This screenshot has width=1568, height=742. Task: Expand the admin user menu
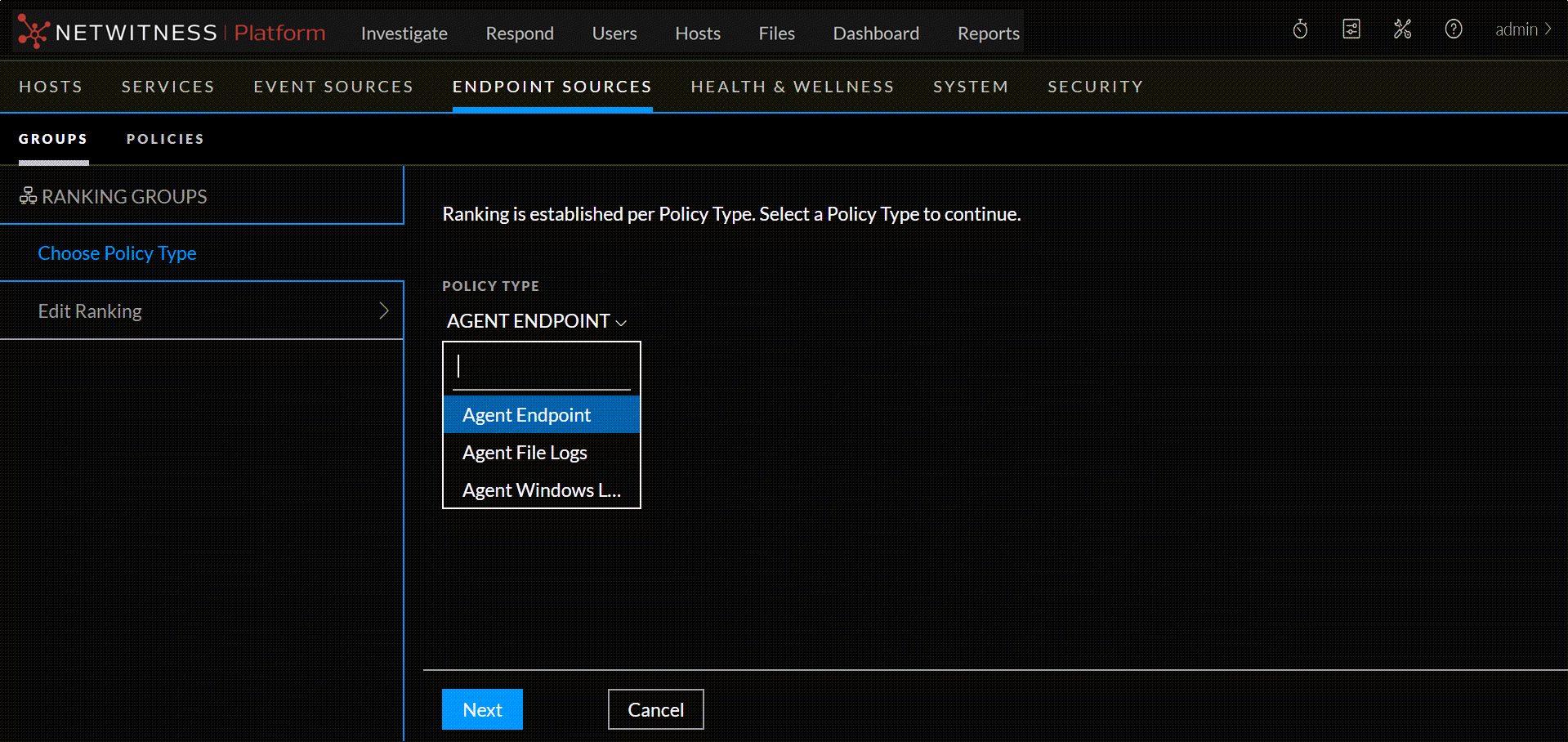point(1523,29)
